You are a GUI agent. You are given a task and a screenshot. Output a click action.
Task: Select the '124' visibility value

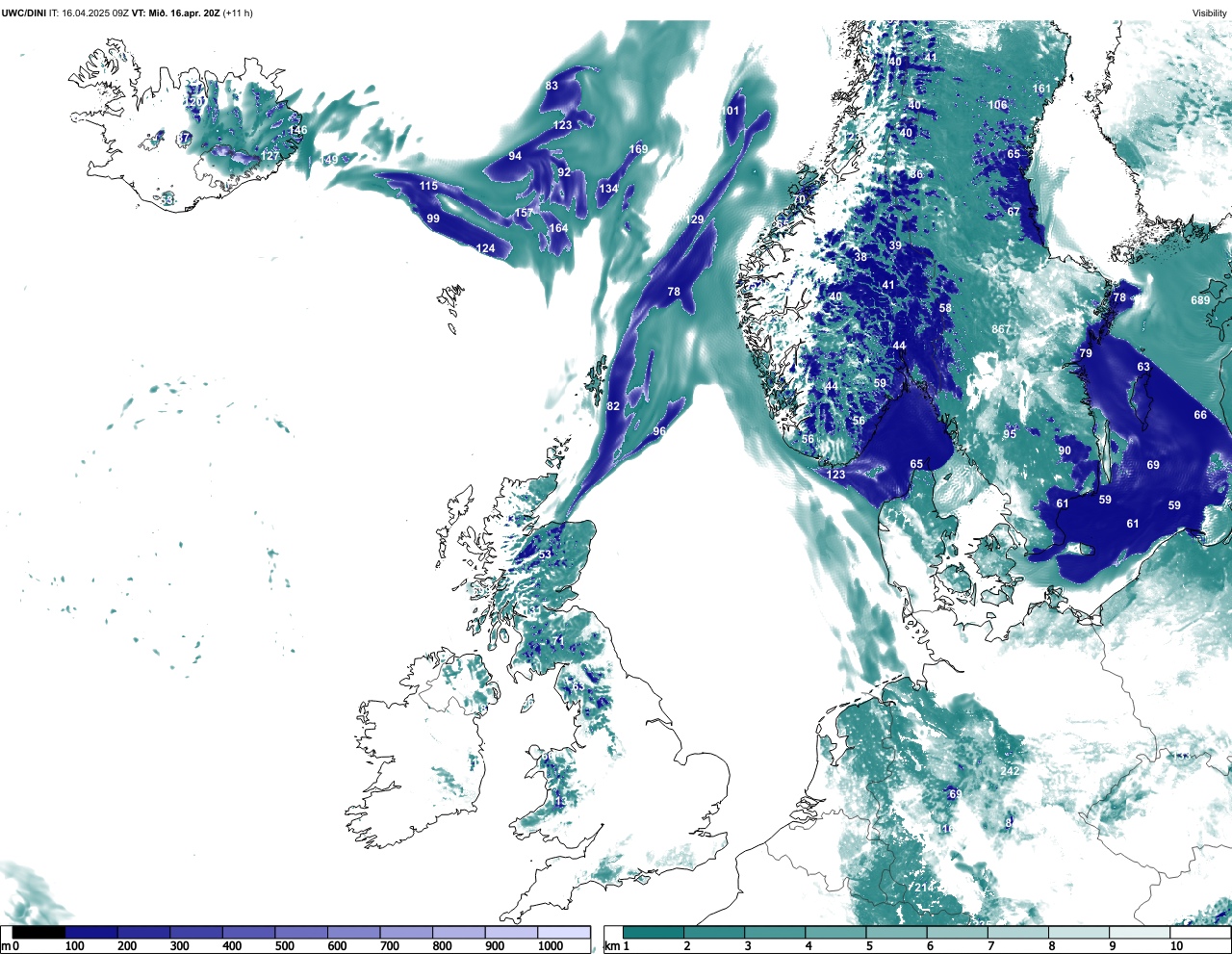pos(486,248)
